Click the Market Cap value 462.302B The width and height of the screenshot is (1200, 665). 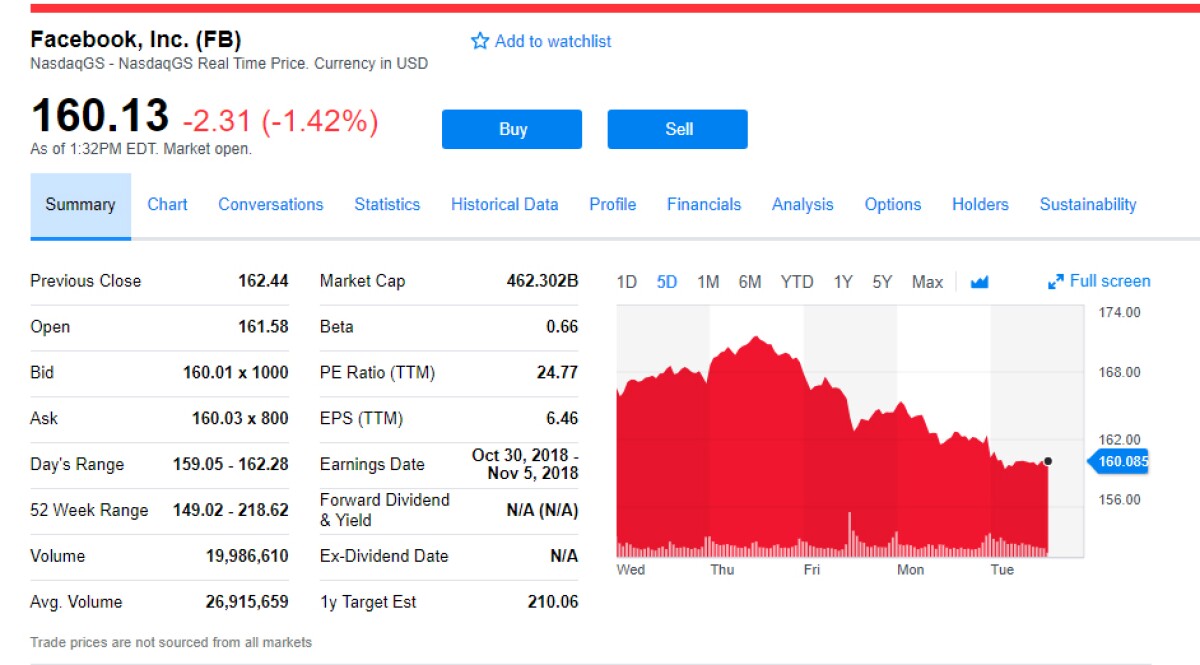click(542, 281)
